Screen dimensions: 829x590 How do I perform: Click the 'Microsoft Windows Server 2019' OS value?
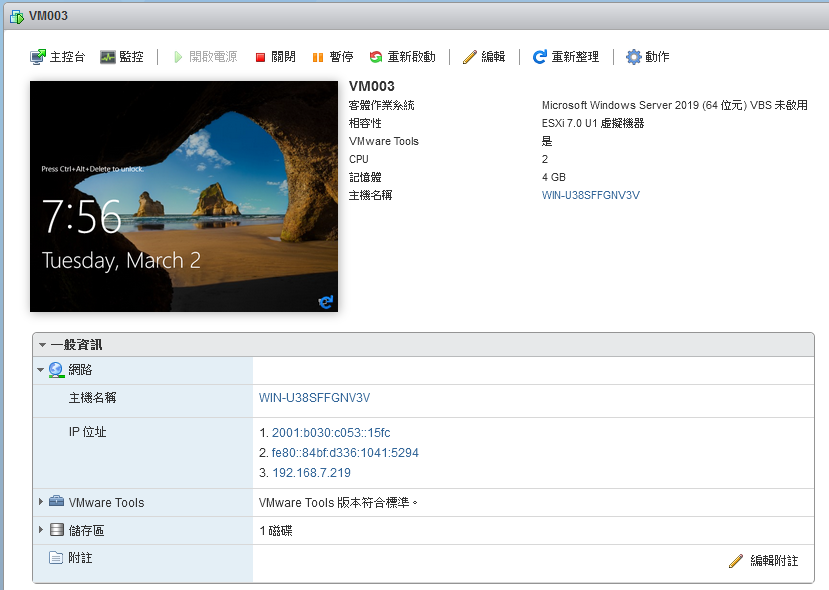point(675,105)
